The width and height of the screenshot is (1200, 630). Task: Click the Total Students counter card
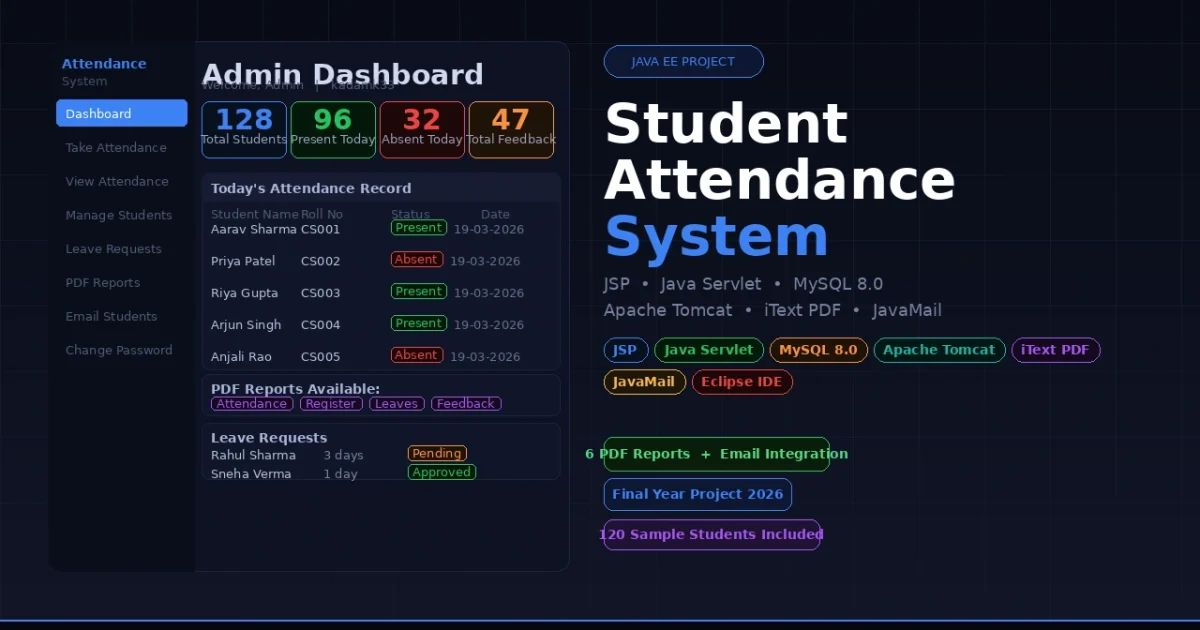point(243,129)
